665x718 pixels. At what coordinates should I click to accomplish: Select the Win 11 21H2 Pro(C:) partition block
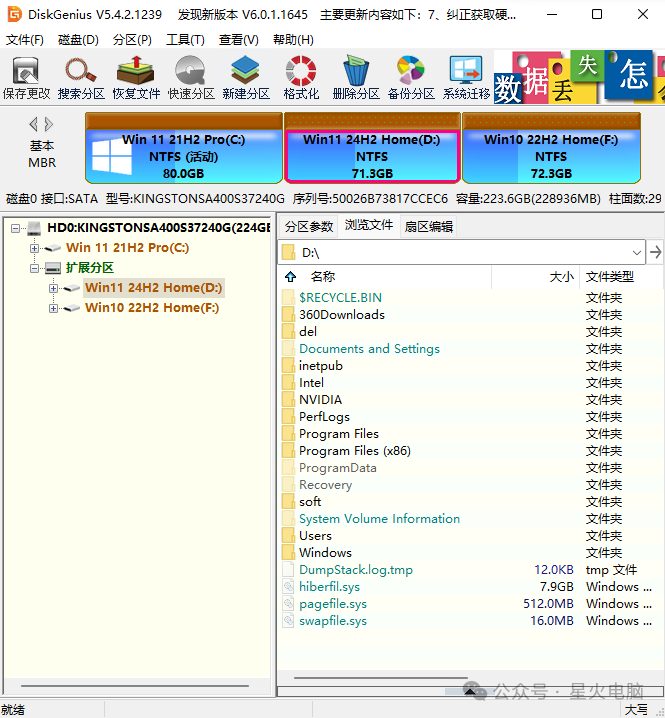[x=184, y=148]
